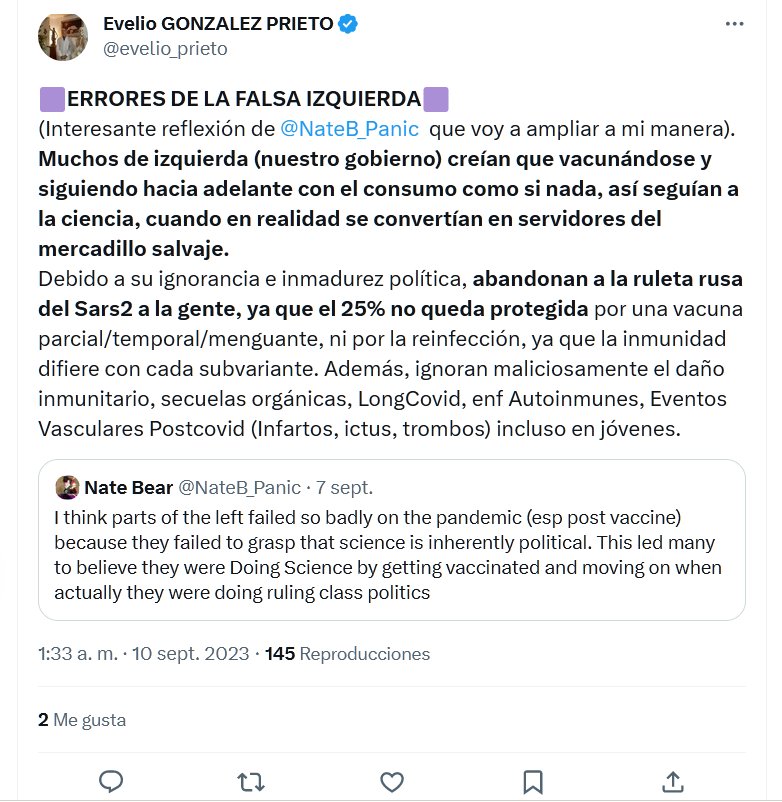Bookmark this tweet

(533, 780)
